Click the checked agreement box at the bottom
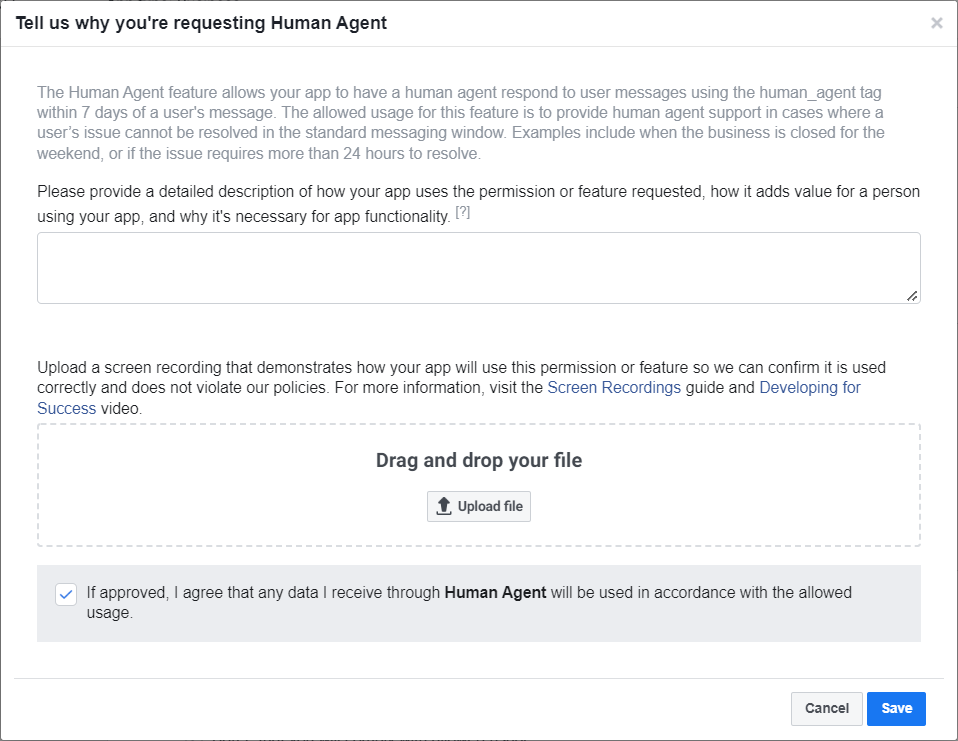This screenshot has width=958, height=741. pos(66,594)
